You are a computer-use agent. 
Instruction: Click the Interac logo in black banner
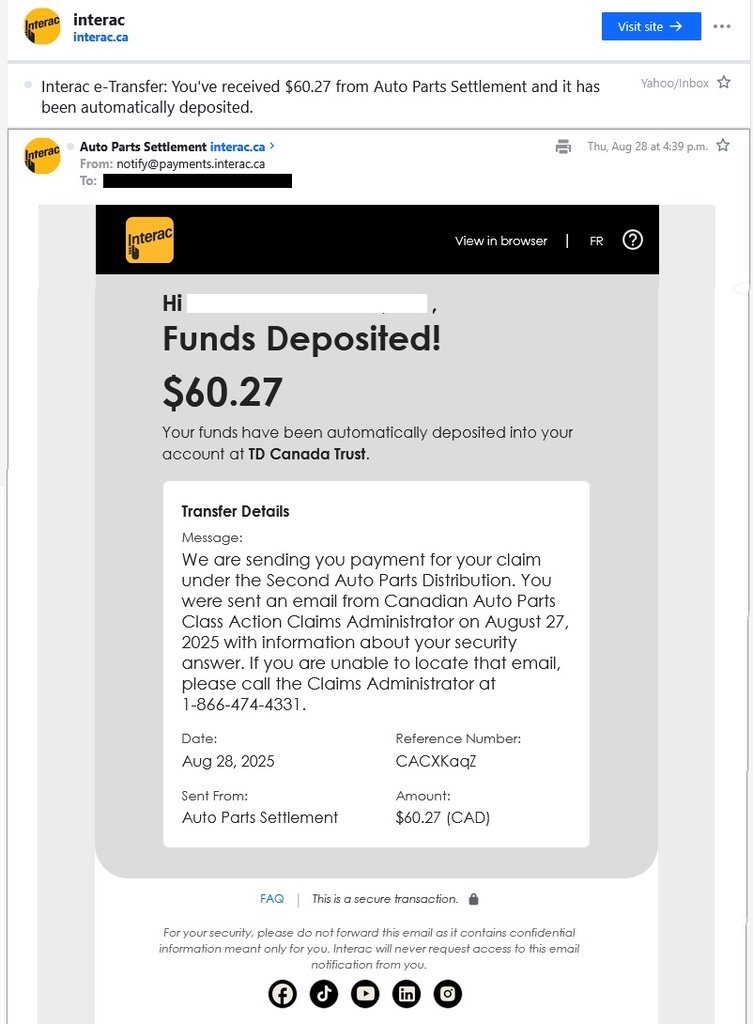coord(149,240)
